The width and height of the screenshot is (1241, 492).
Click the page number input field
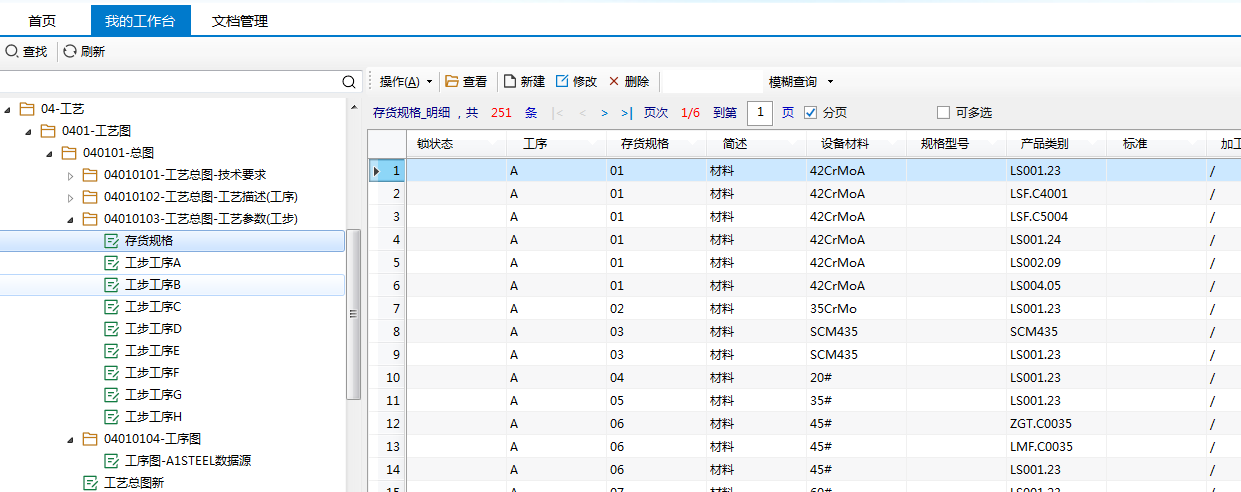(760, 113)
